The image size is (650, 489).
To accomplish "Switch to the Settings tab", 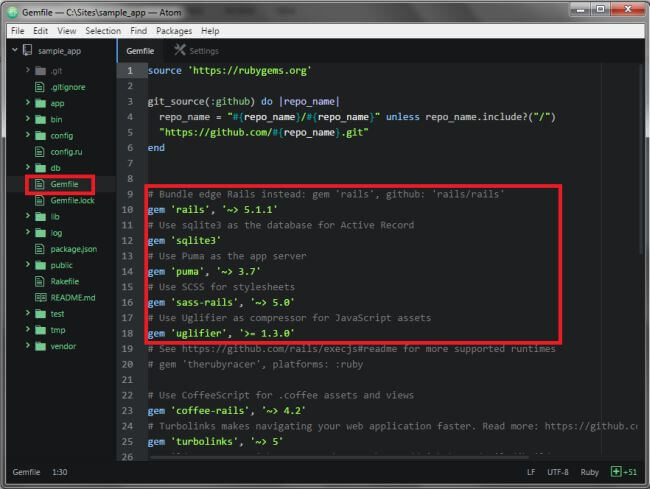I will click(197, 51).
